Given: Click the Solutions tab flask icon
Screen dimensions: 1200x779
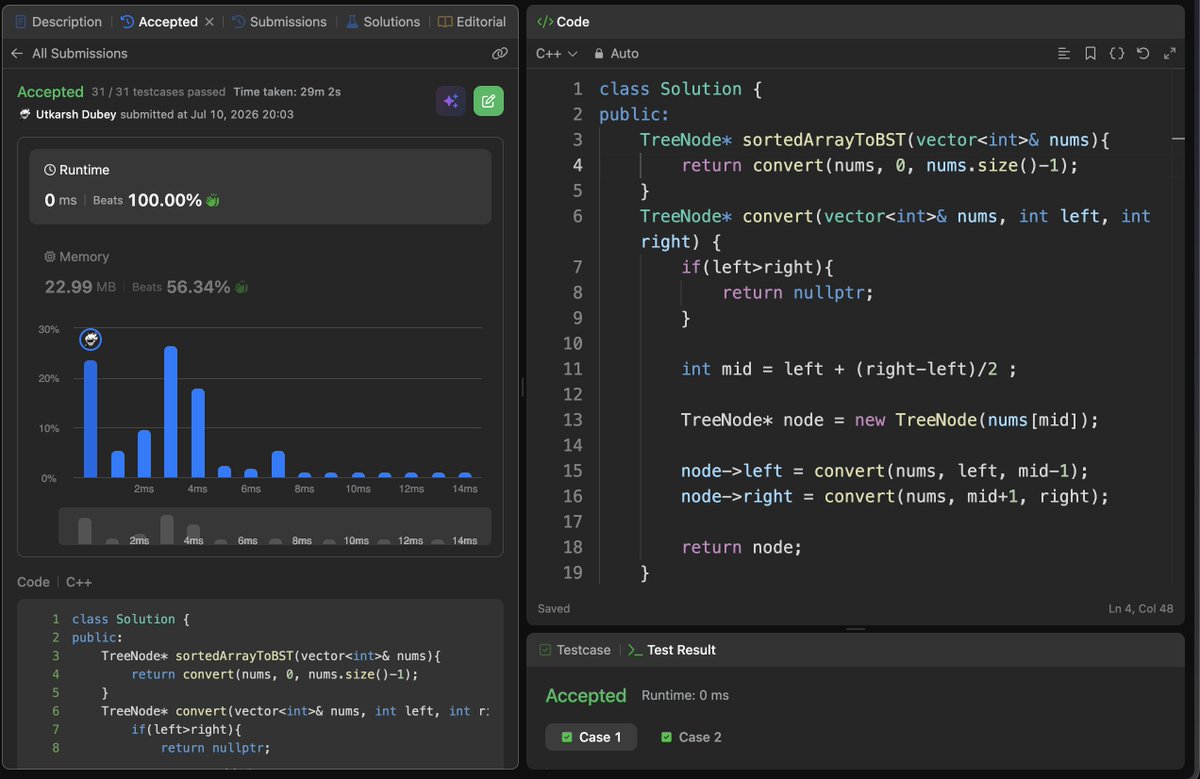Looking at the screenshot, I should click(352, 22).
